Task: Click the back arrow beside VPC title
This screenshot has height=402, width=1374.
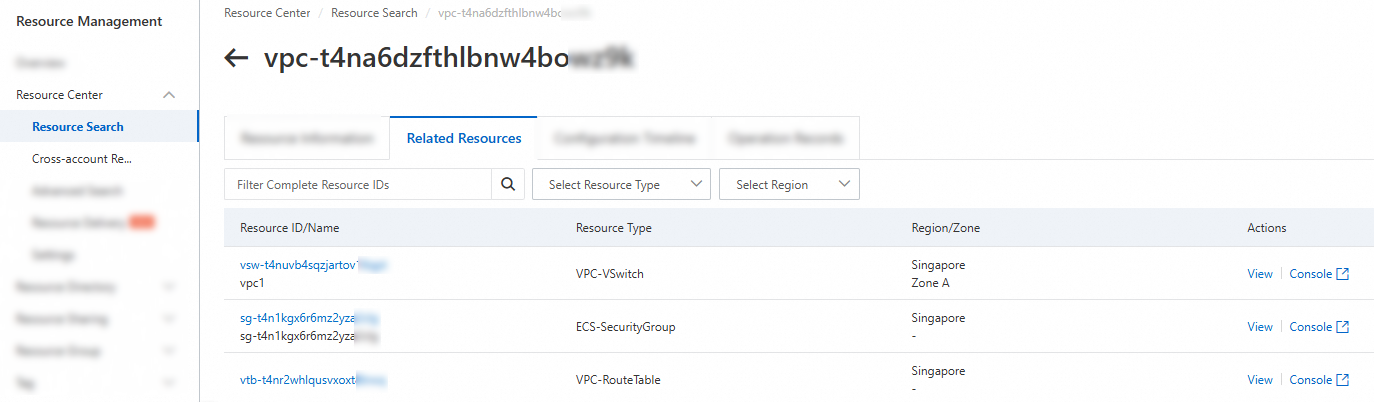Action: pyautogui.click(x=236, y=58)
